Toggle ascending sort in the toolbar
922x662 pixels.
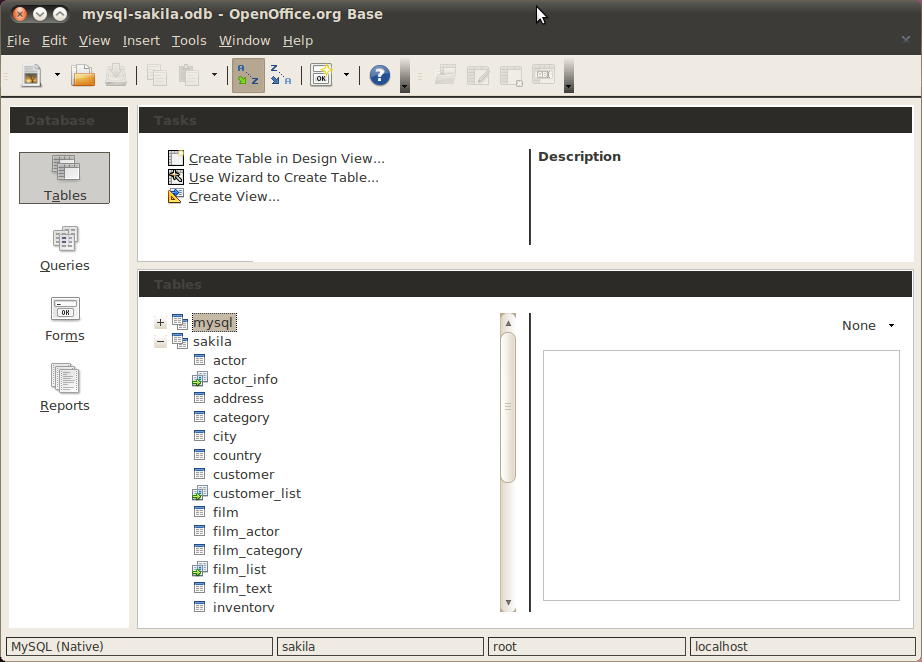(x=246, y=75)
